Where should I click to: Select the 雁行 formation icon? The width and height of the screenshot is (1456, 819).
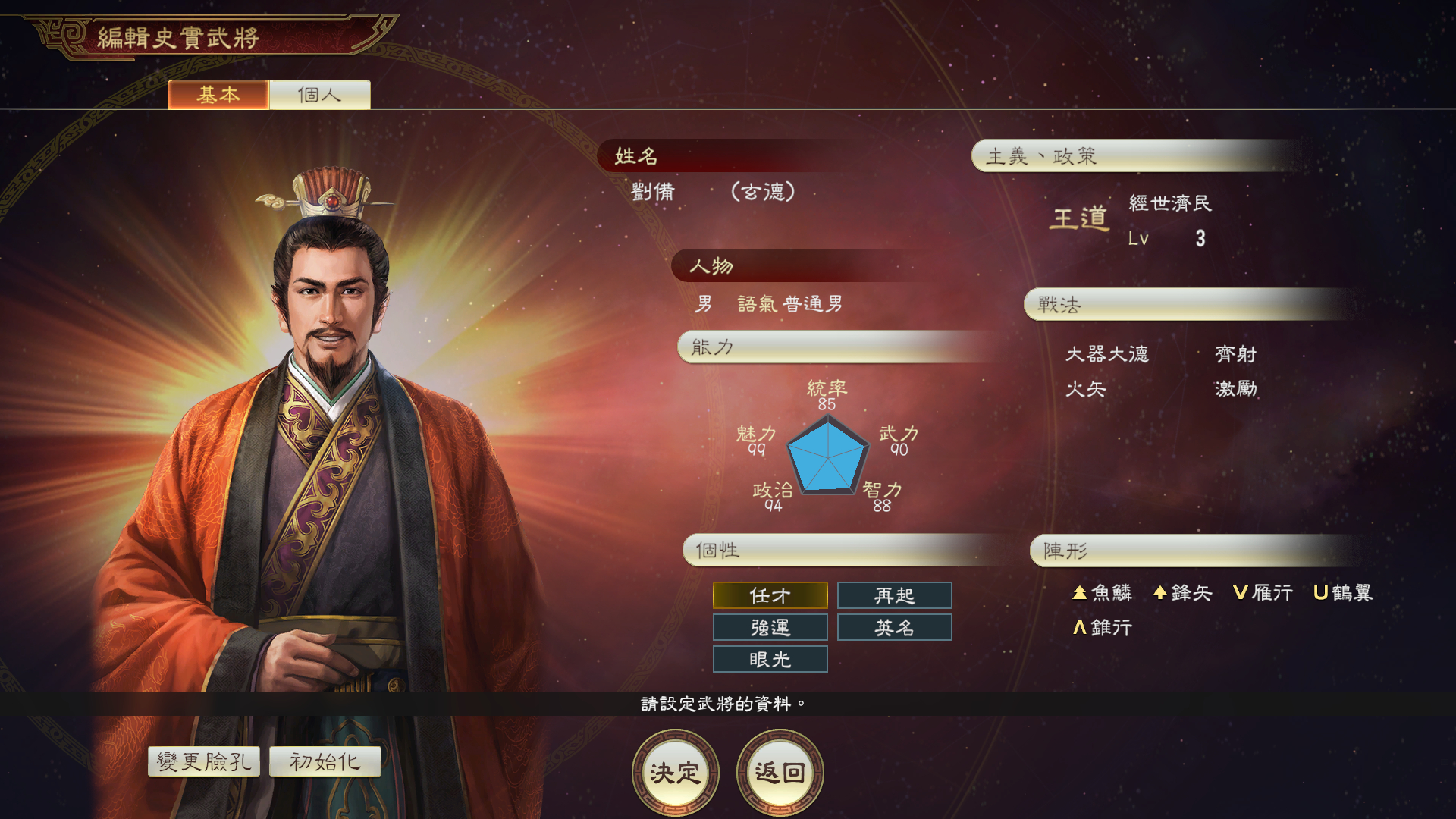pyautogui.click(x=1241, y=593)
